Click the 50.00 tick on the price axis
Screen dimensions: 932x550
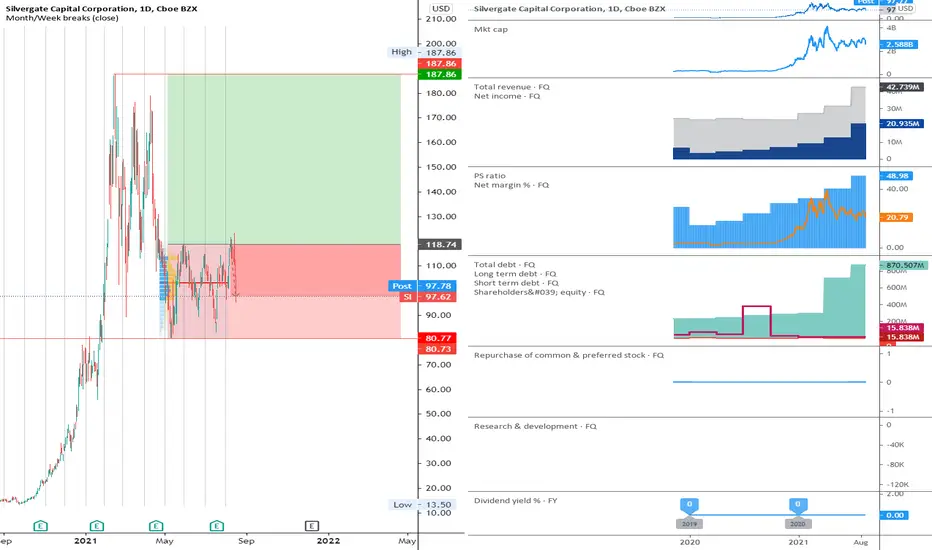pos(439,414)
